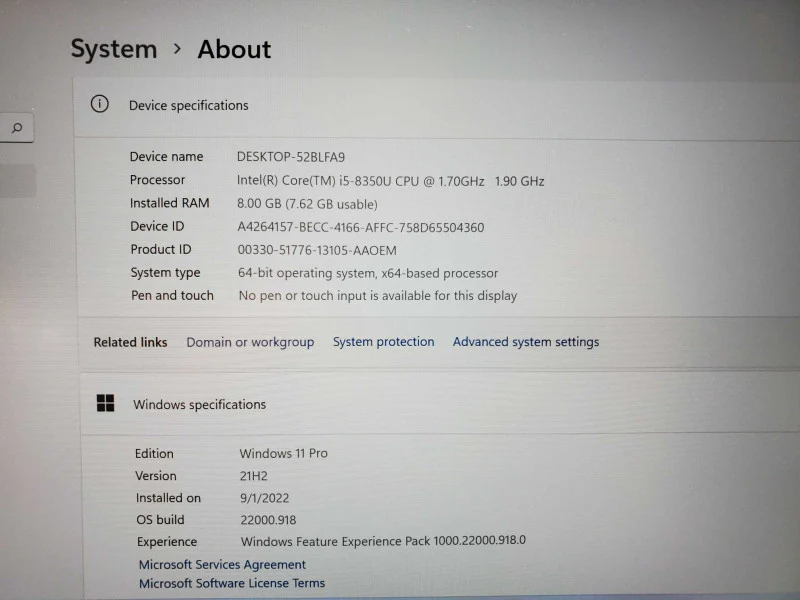Expand the Device specifications section header

437,108
